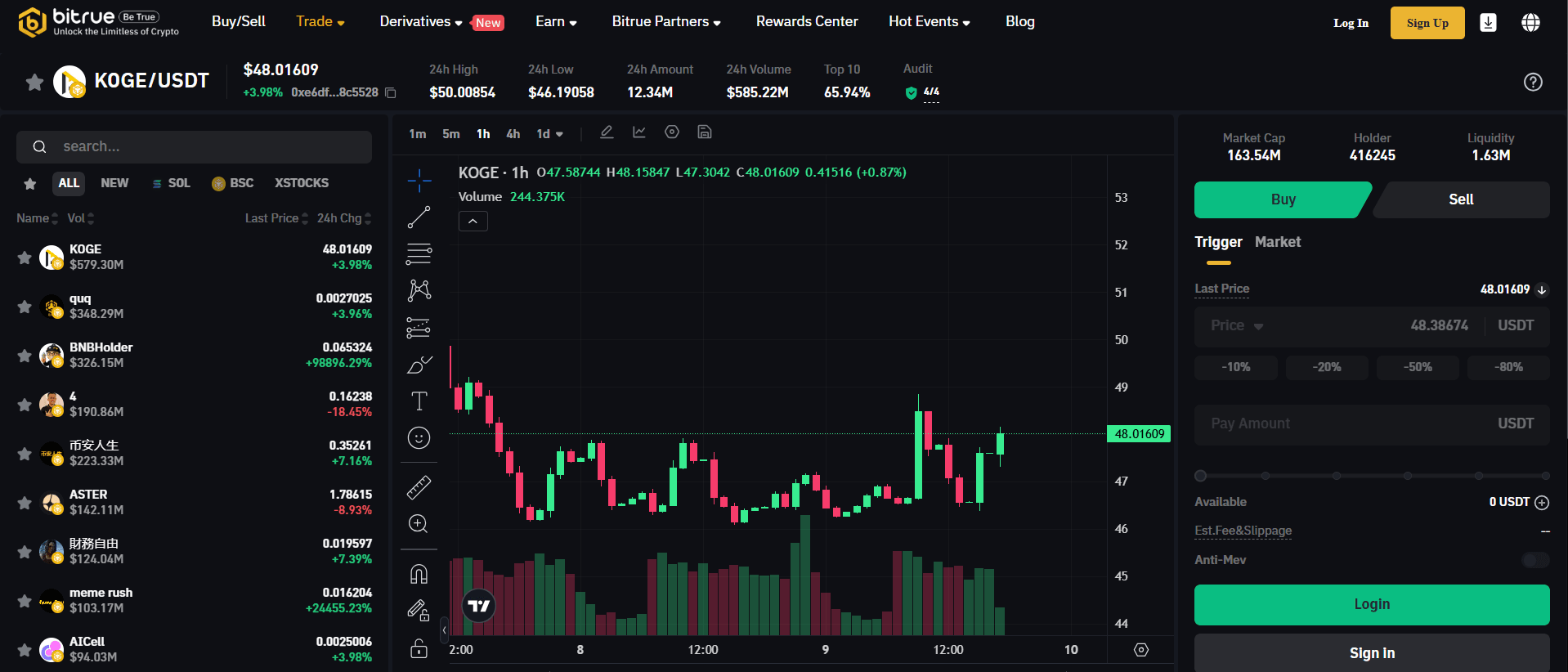The height and width of the screenshot is (672, 1568).
Task: Click the TradingView logo on chart
Action: coord(479,606)
